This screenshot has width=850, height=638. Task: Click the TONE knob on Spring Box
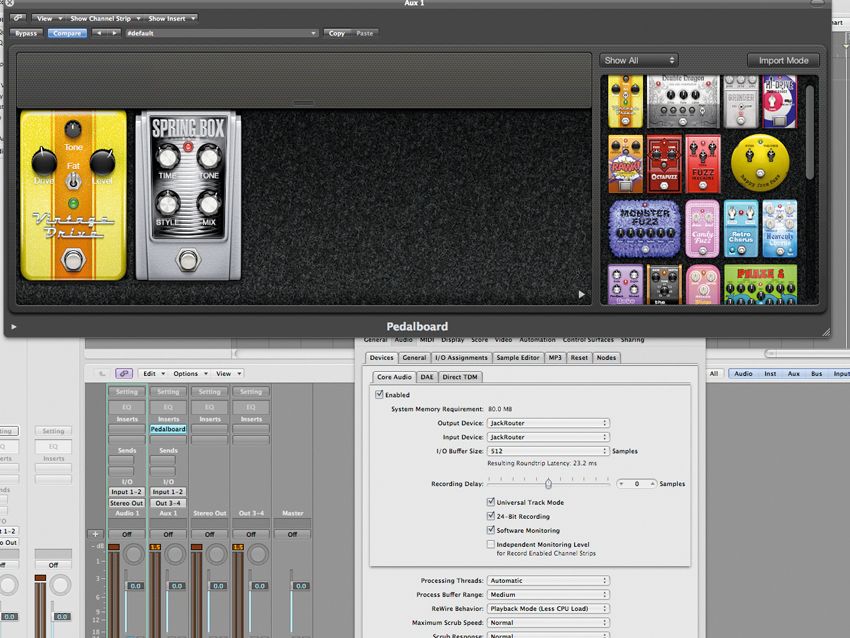click(x=208, y=157)
